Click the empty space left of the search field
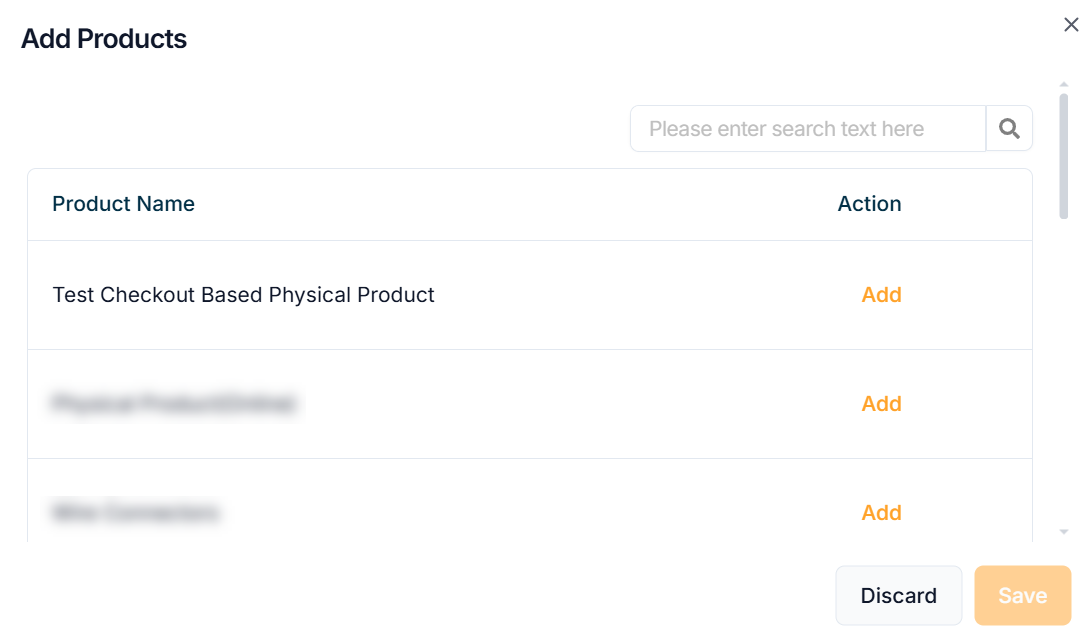The height and width of the screenshot is (641, 1092). 320,129
